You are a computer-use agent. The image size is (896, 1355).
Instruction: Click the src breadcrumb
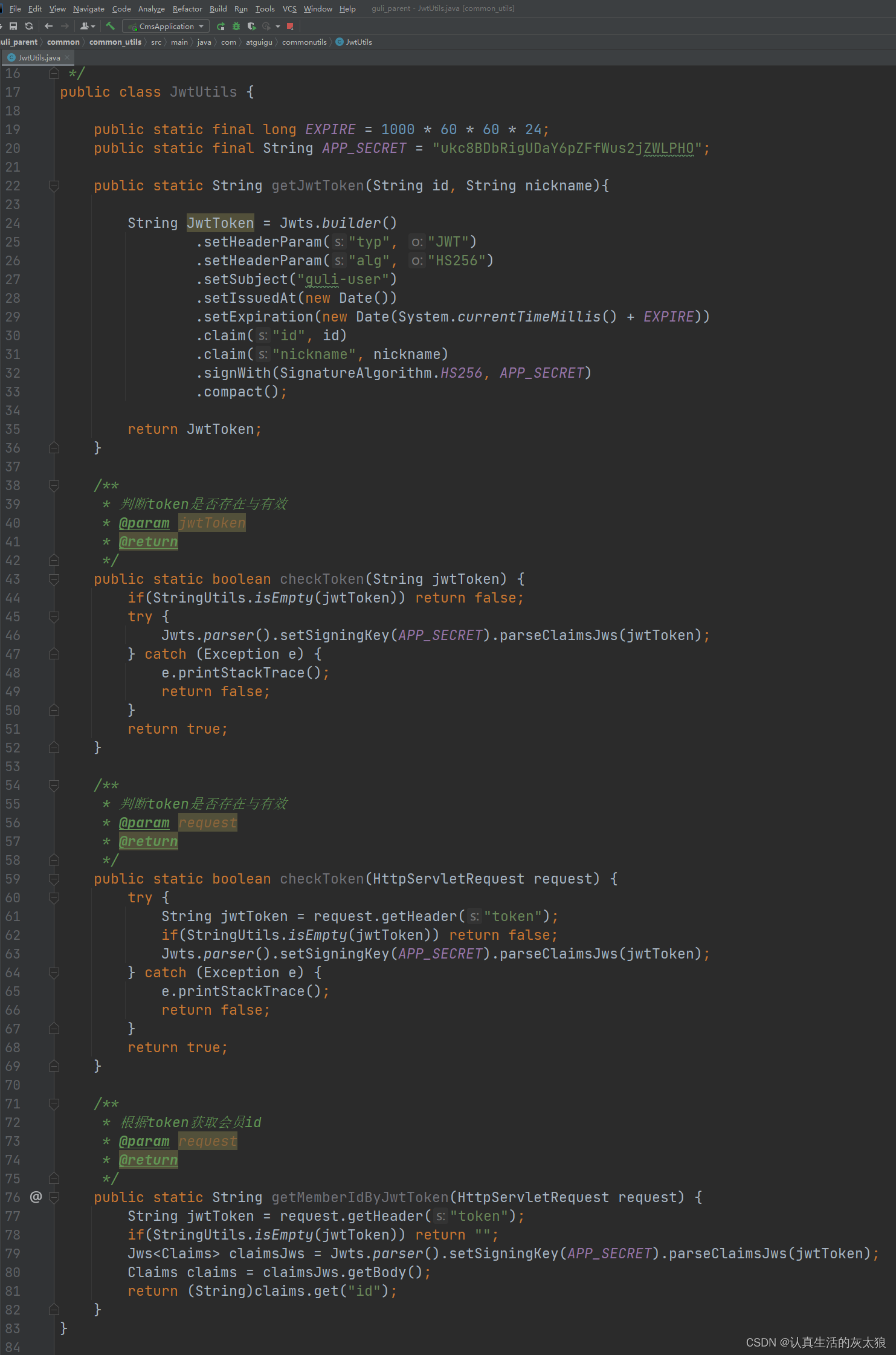[x=156, y=42]
